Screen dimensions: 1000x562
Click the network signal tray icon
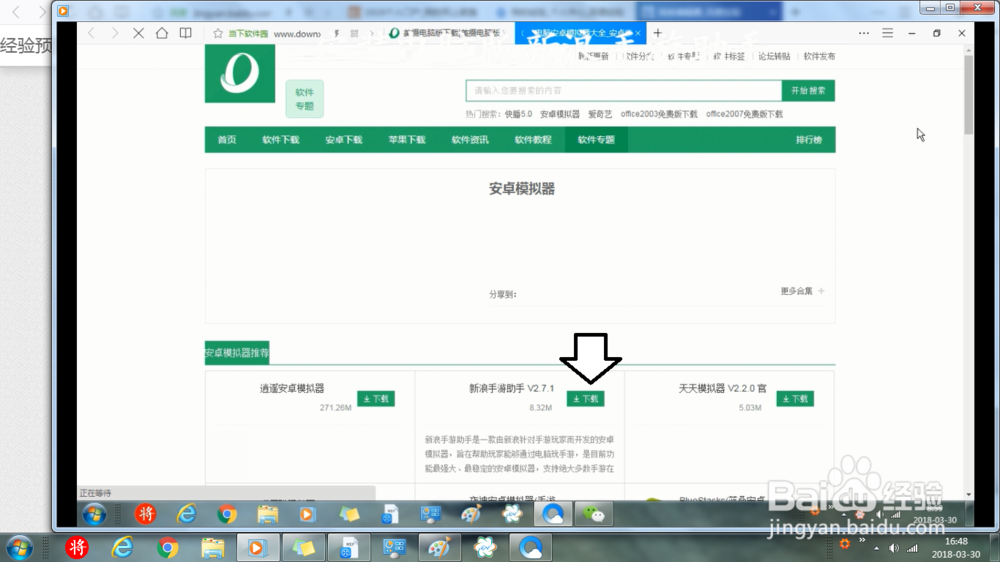click(x=913, y=549)
